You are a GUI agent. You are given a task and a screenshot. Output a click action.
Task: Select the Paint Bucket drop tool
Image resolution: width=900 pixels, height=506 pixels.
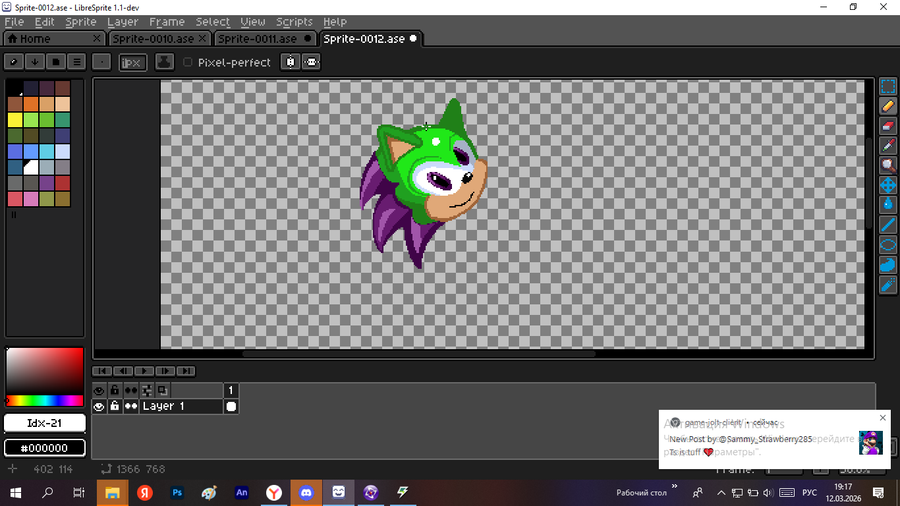tap(888, 205)
